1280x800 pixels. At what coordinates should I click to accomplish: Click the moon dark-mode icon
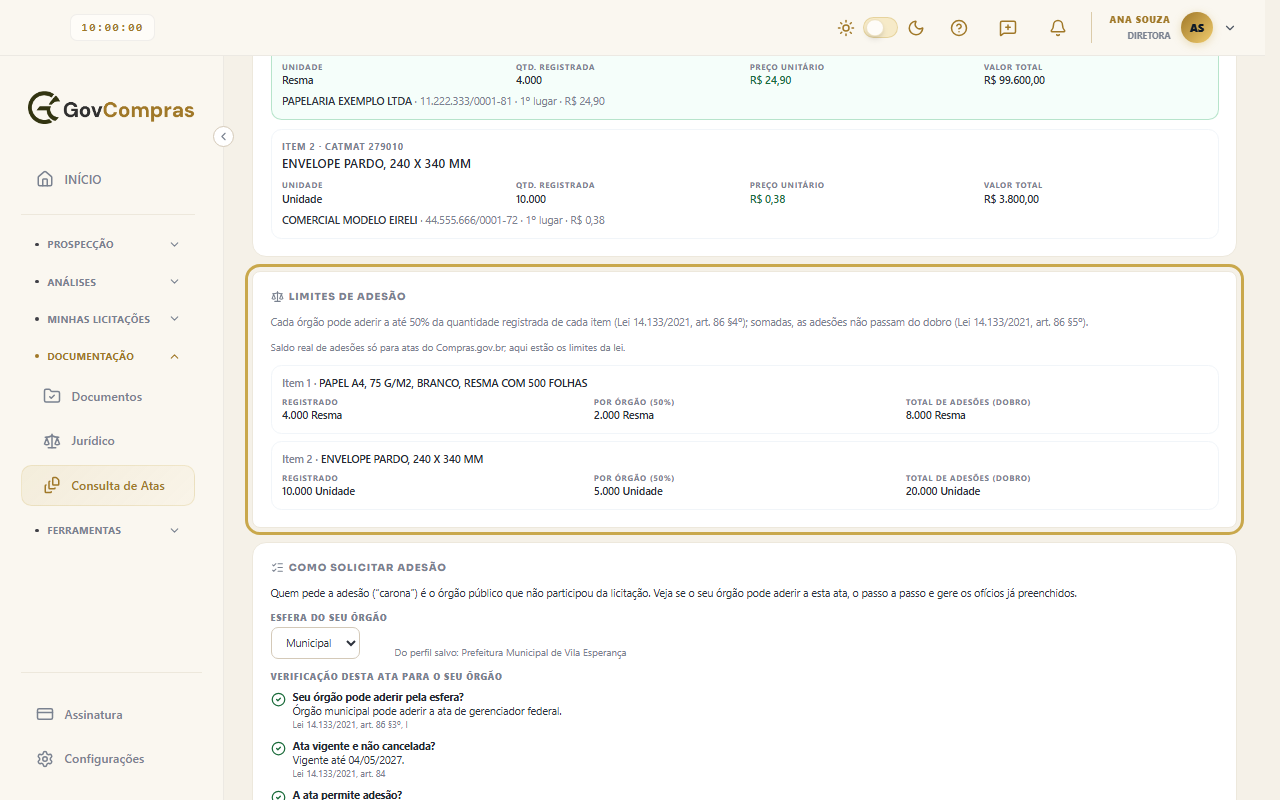(x=916, y=28)
